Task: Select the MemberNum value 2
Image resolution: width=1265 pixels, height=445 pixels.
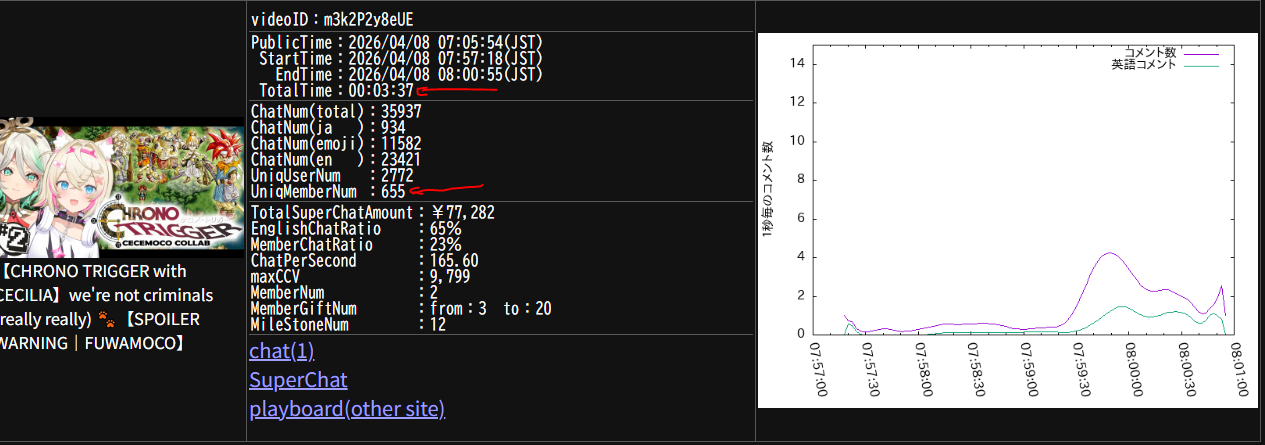Action: click(433, 293)
